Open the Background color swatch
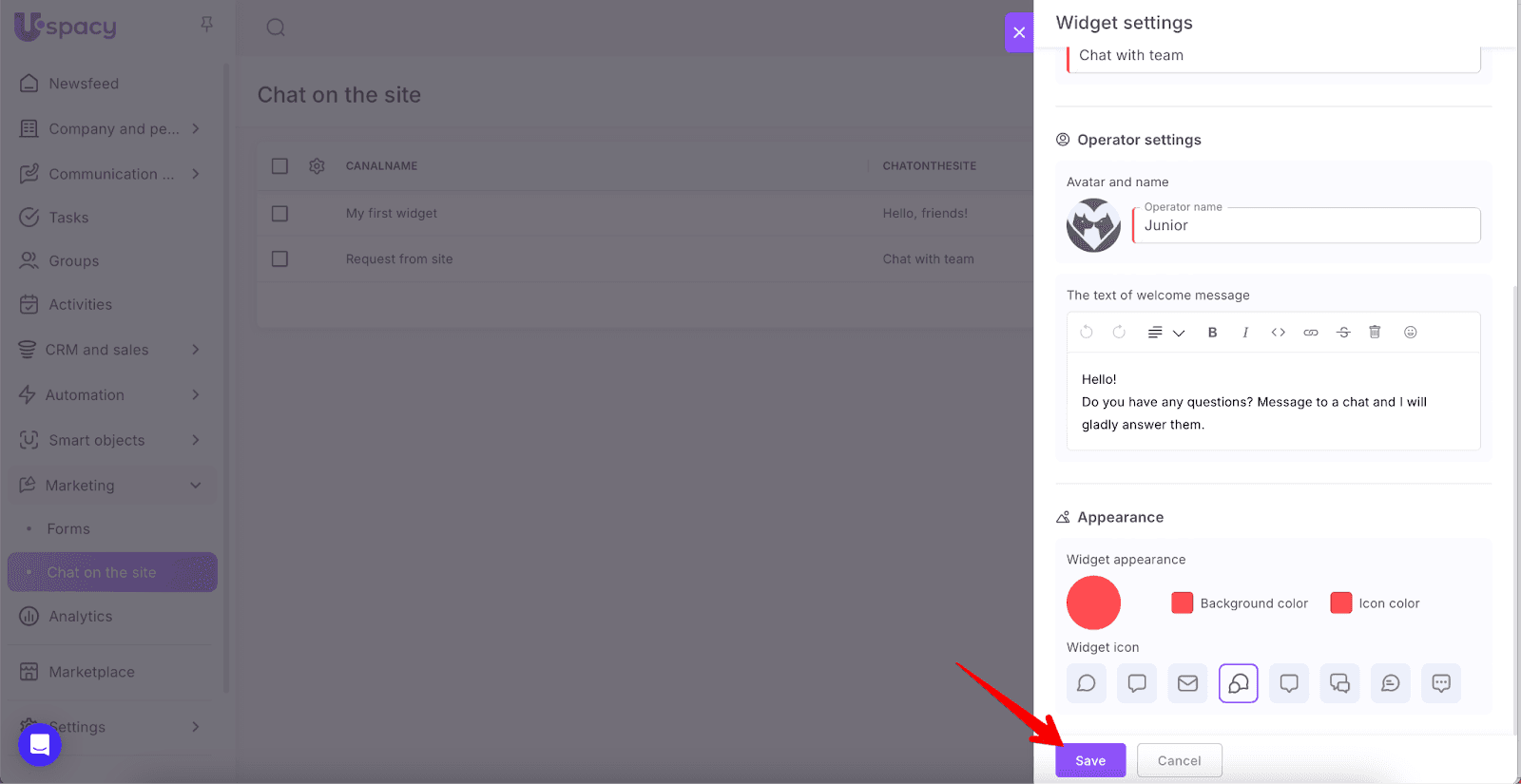The image size is (1521, 784). tap(1182, 603)
